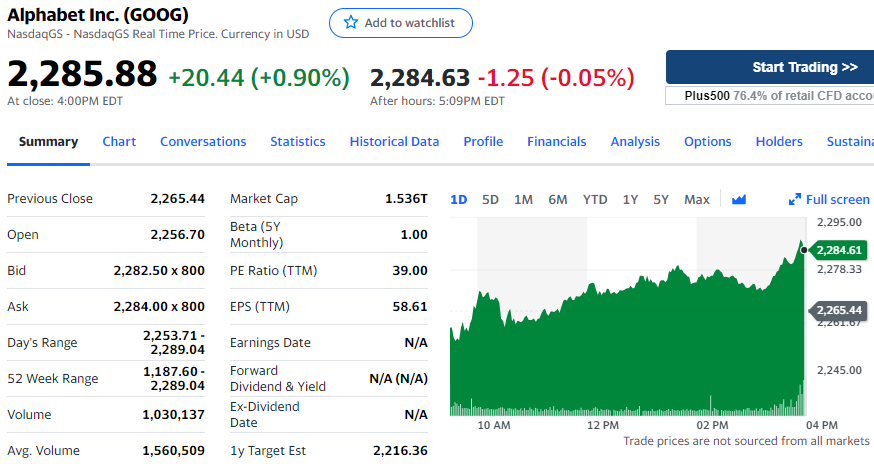874x464 pixels.
Task: Click the Day's Range label
Action: click(x=42, y=342)
